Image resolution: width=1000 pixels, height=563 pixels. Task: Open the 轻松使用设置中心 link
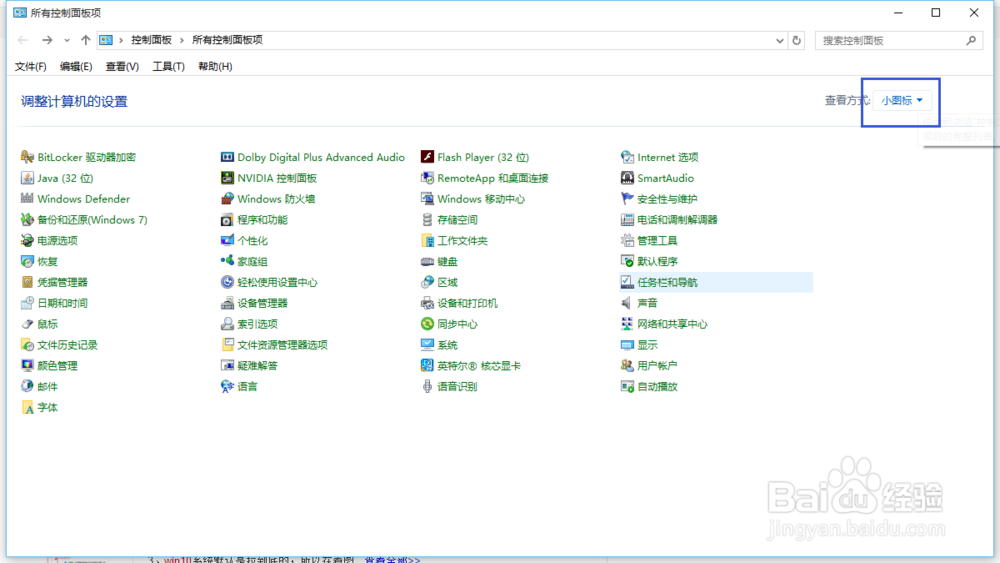coord(277,282)
